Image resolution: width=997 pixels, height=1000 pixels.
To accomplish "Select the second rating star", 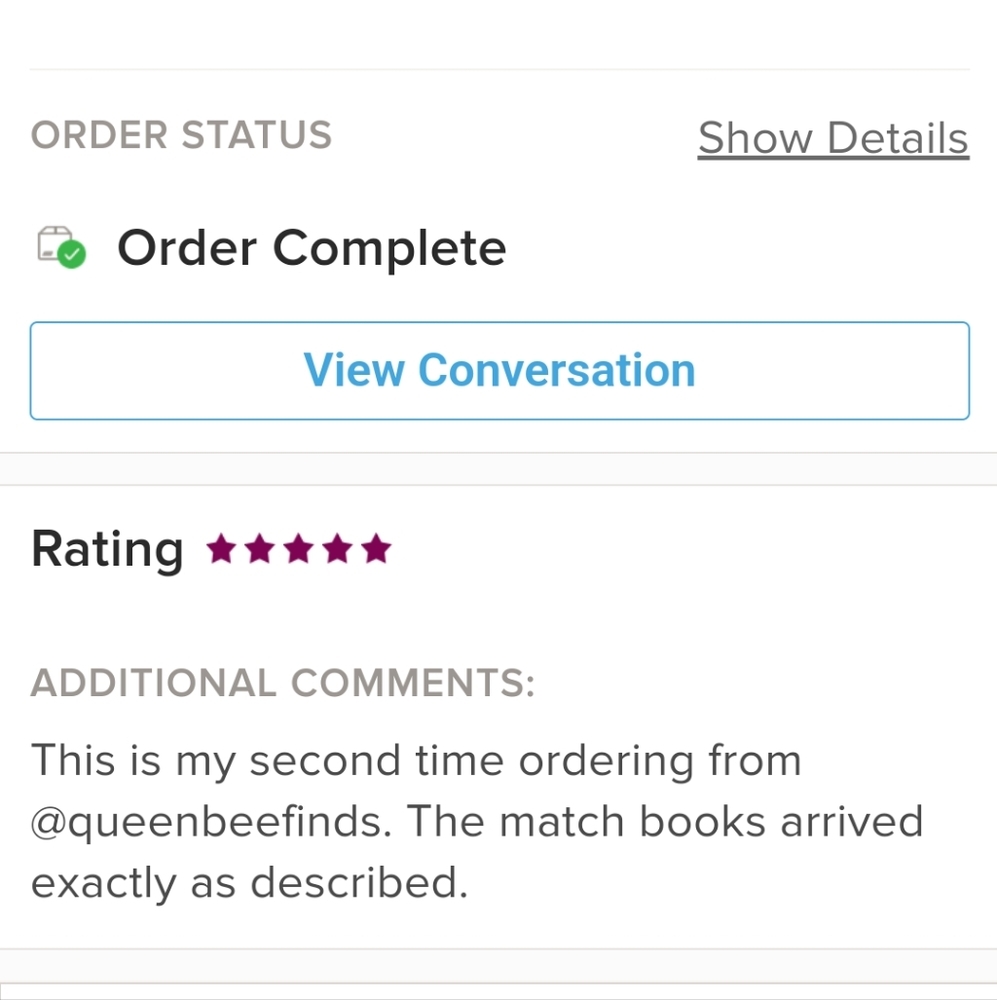I will click(x=259, y=549).
